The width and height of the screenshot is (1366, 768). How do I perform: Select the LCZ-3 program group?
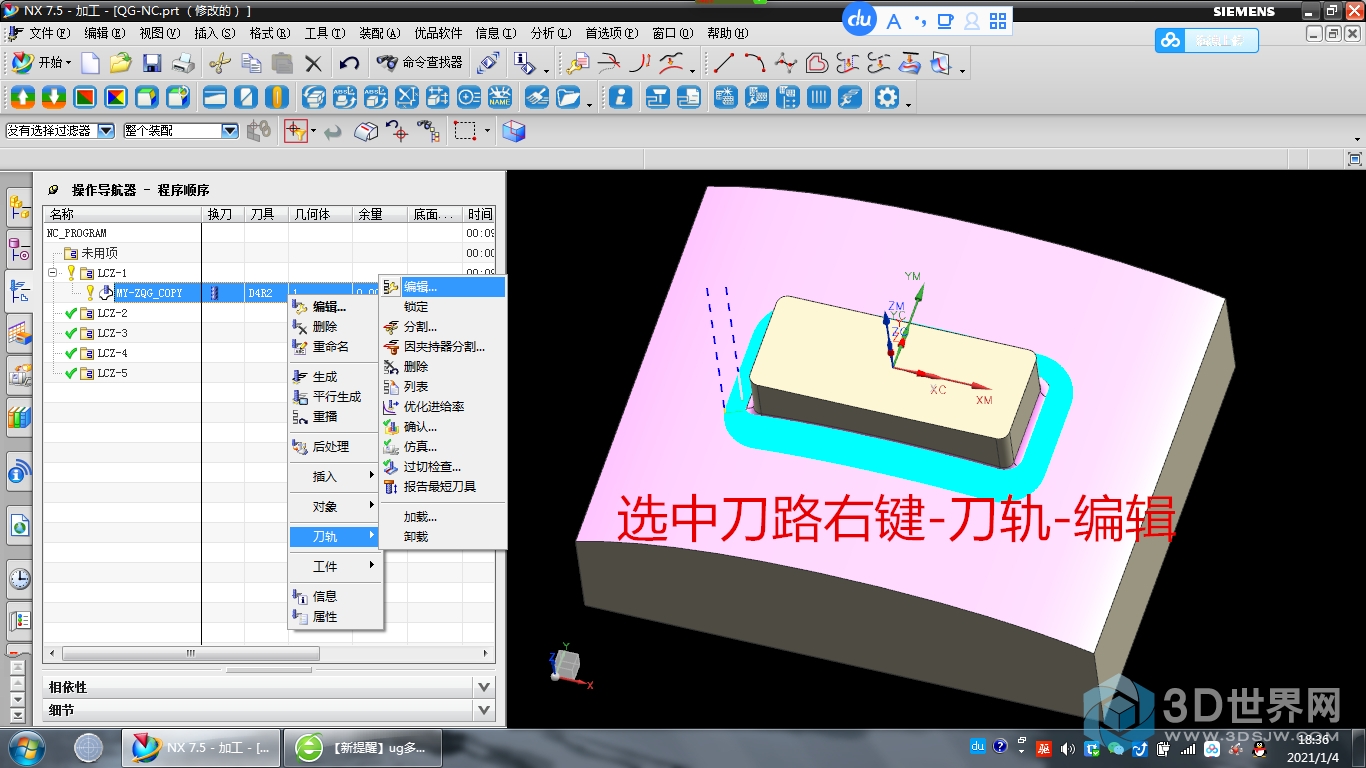tap(112, 333)
